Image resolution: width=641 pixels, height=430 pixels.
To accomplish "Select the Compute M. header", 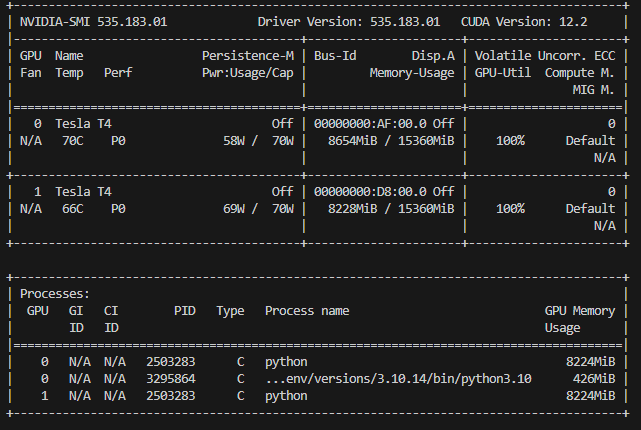I will (x=580, y=73).
